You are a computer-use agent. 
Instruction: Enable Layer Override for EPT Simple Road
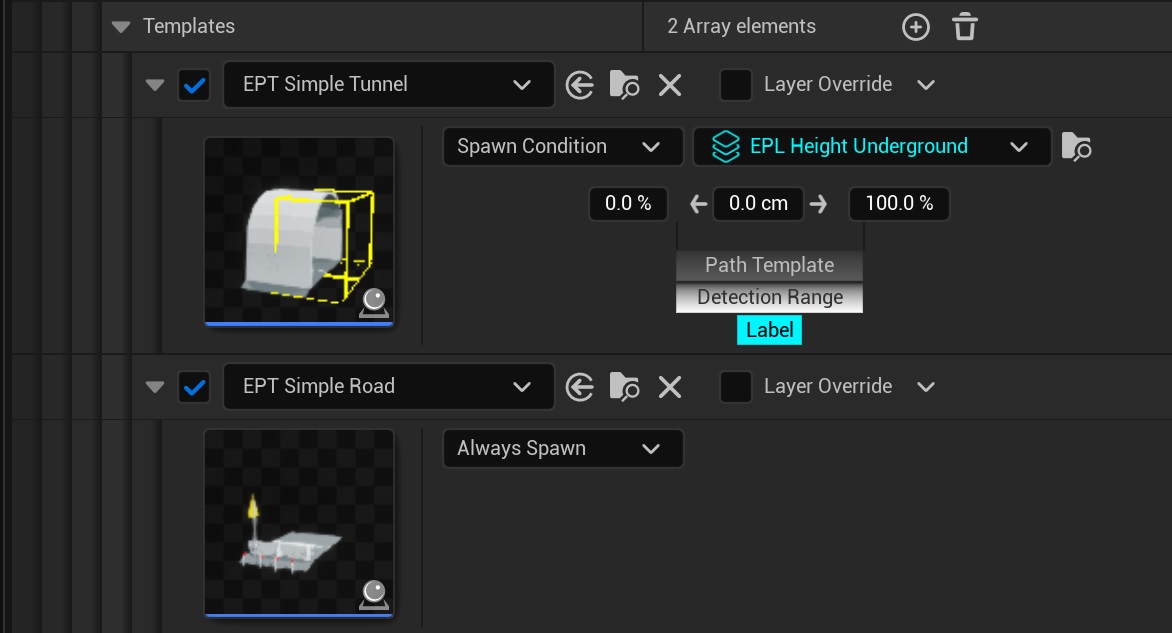tap(736, 387)
